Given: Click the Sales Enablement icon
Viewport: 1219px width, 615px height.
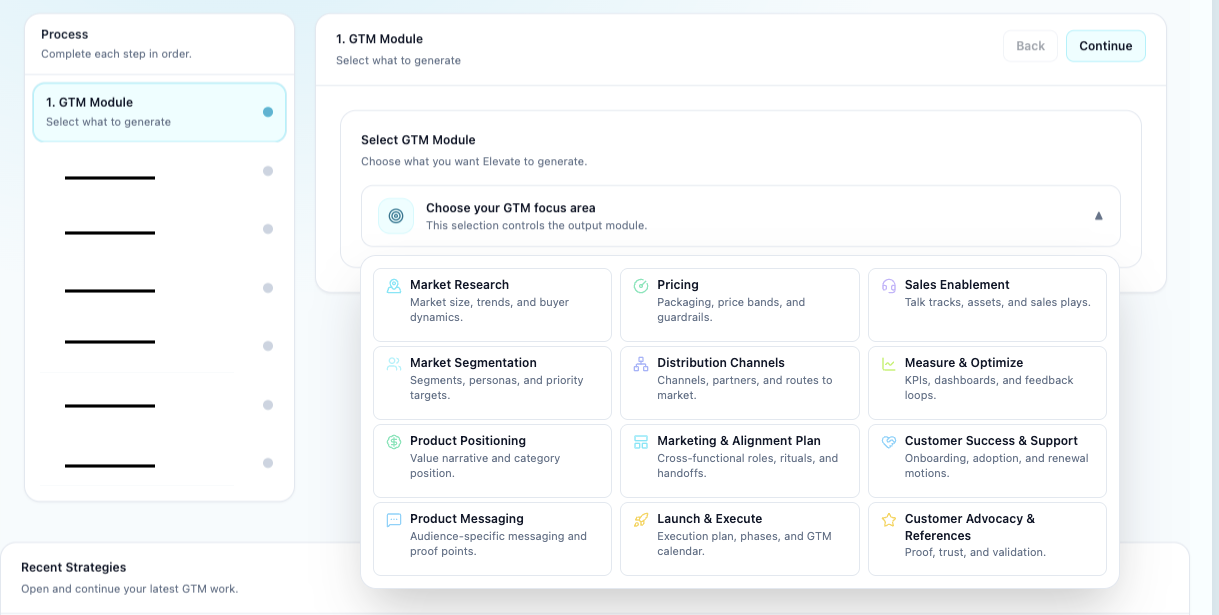Looking at the screenshot, I should 888,285.
